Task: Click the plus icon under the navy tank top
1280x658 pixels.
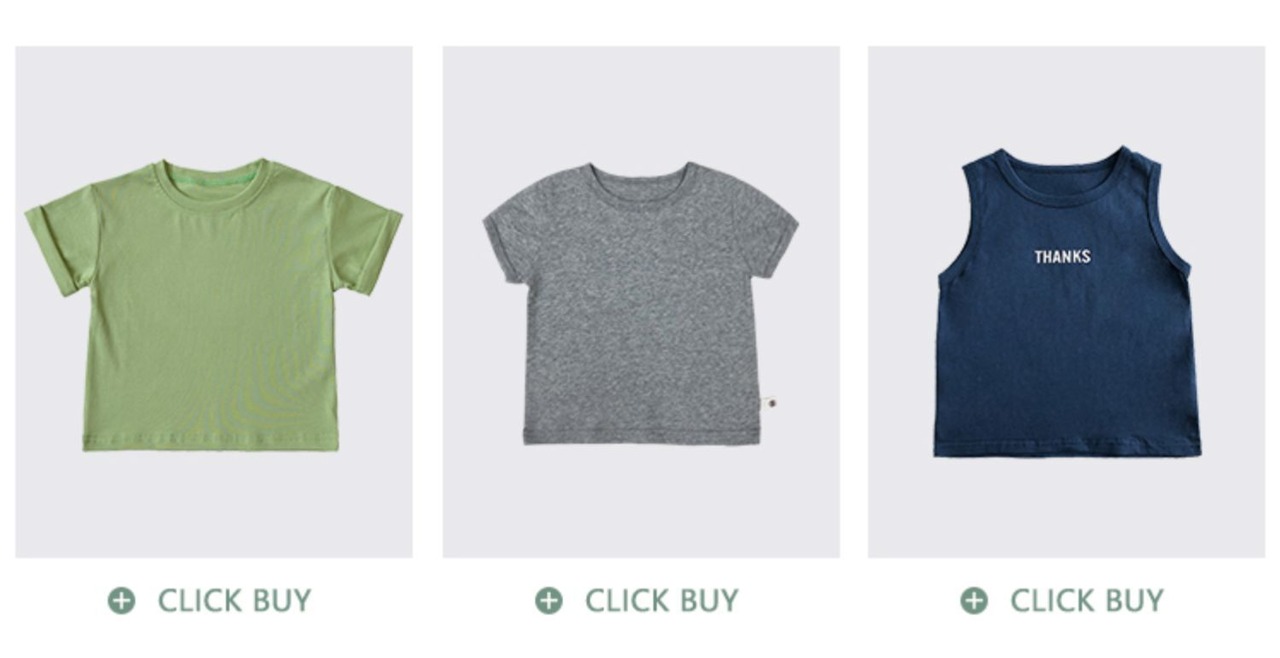Action: click(974, 600)
